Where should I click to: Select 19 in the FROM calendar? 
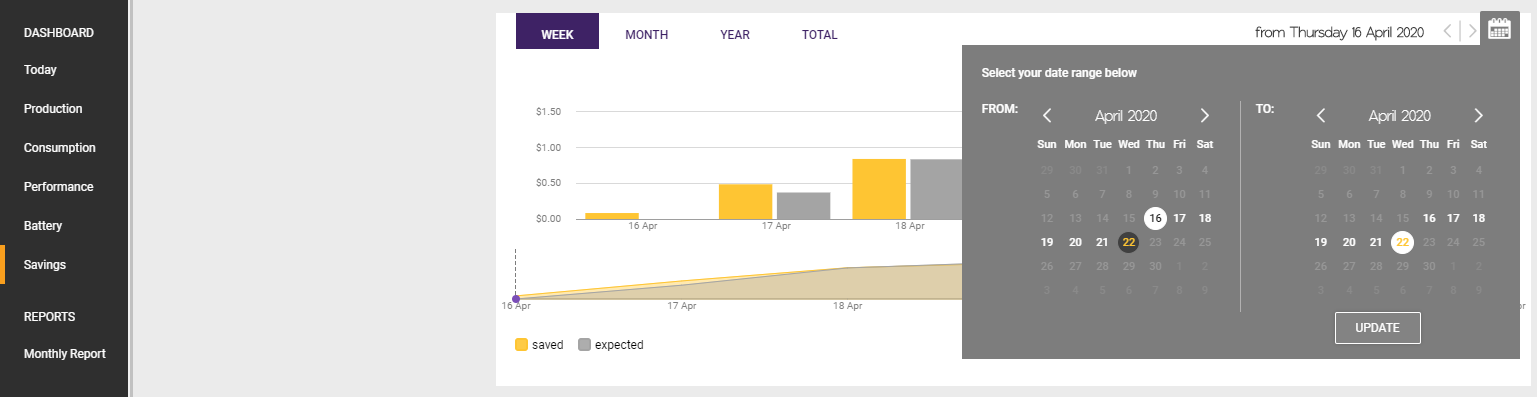coord(1047,242)
